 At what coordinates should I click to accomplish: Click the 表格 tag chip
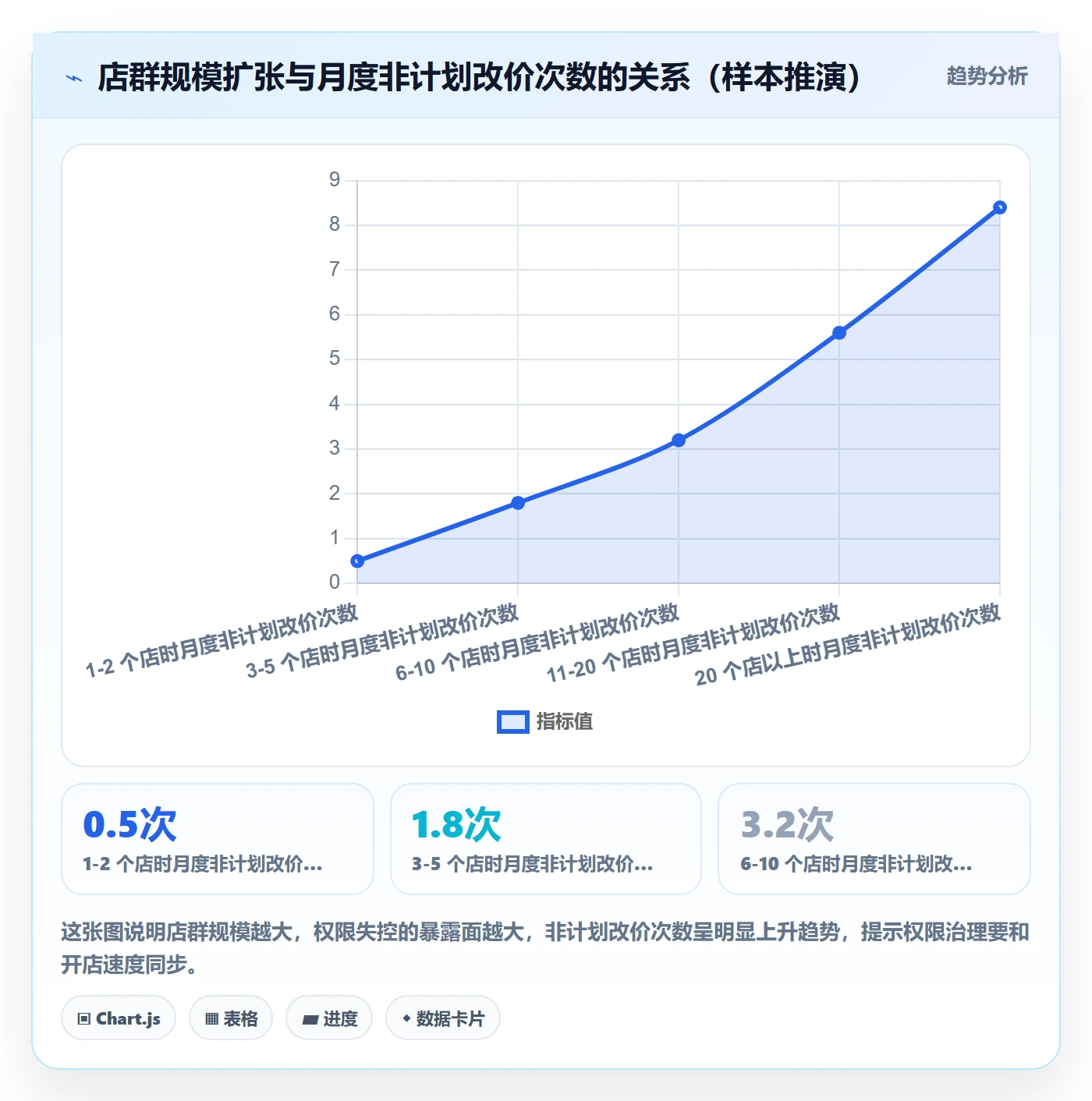coord(231,1018)
